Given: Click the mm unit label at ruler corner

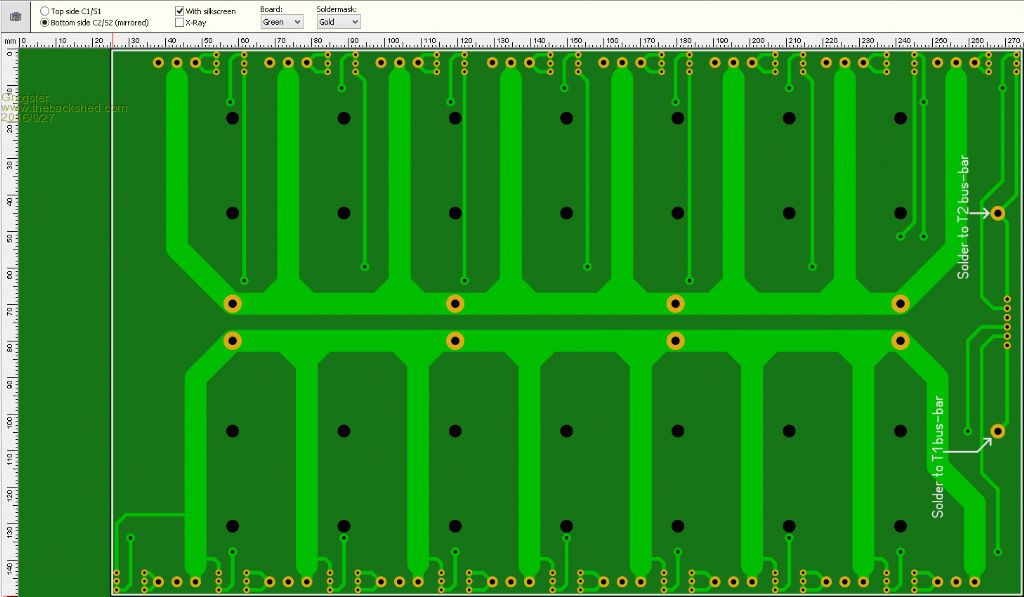Looking at the screenshot, I should click(x=9, y=41).
